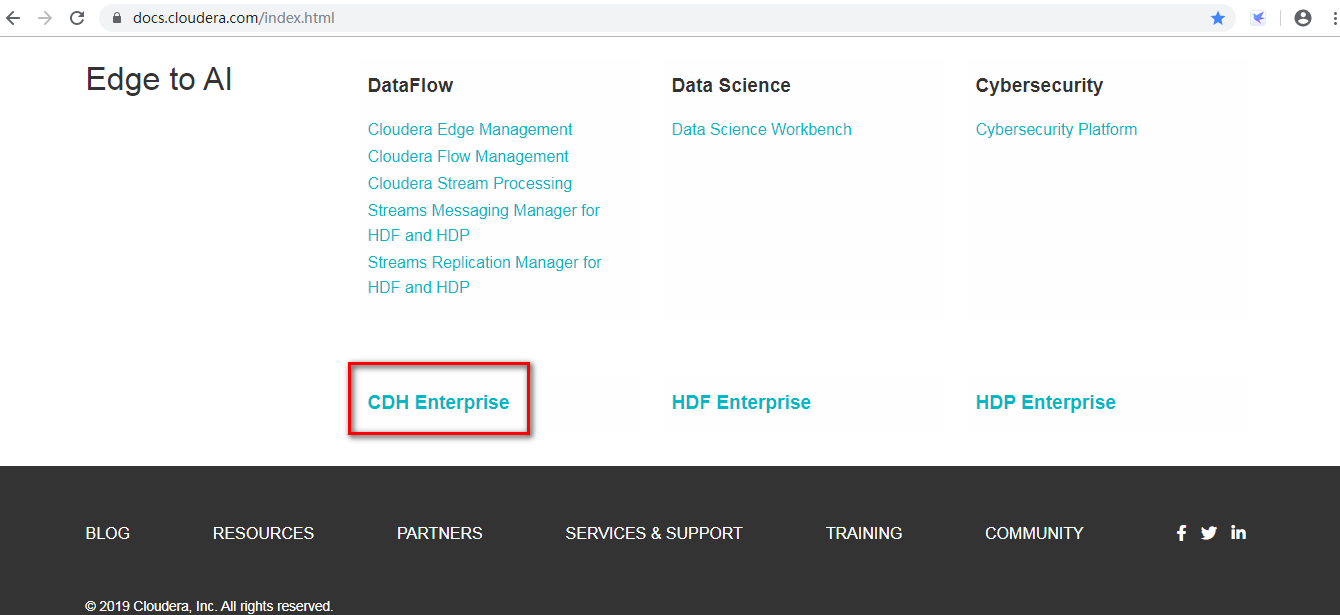
Task: Click the bookmark star in the address bar
Action: click(1217, 17)
